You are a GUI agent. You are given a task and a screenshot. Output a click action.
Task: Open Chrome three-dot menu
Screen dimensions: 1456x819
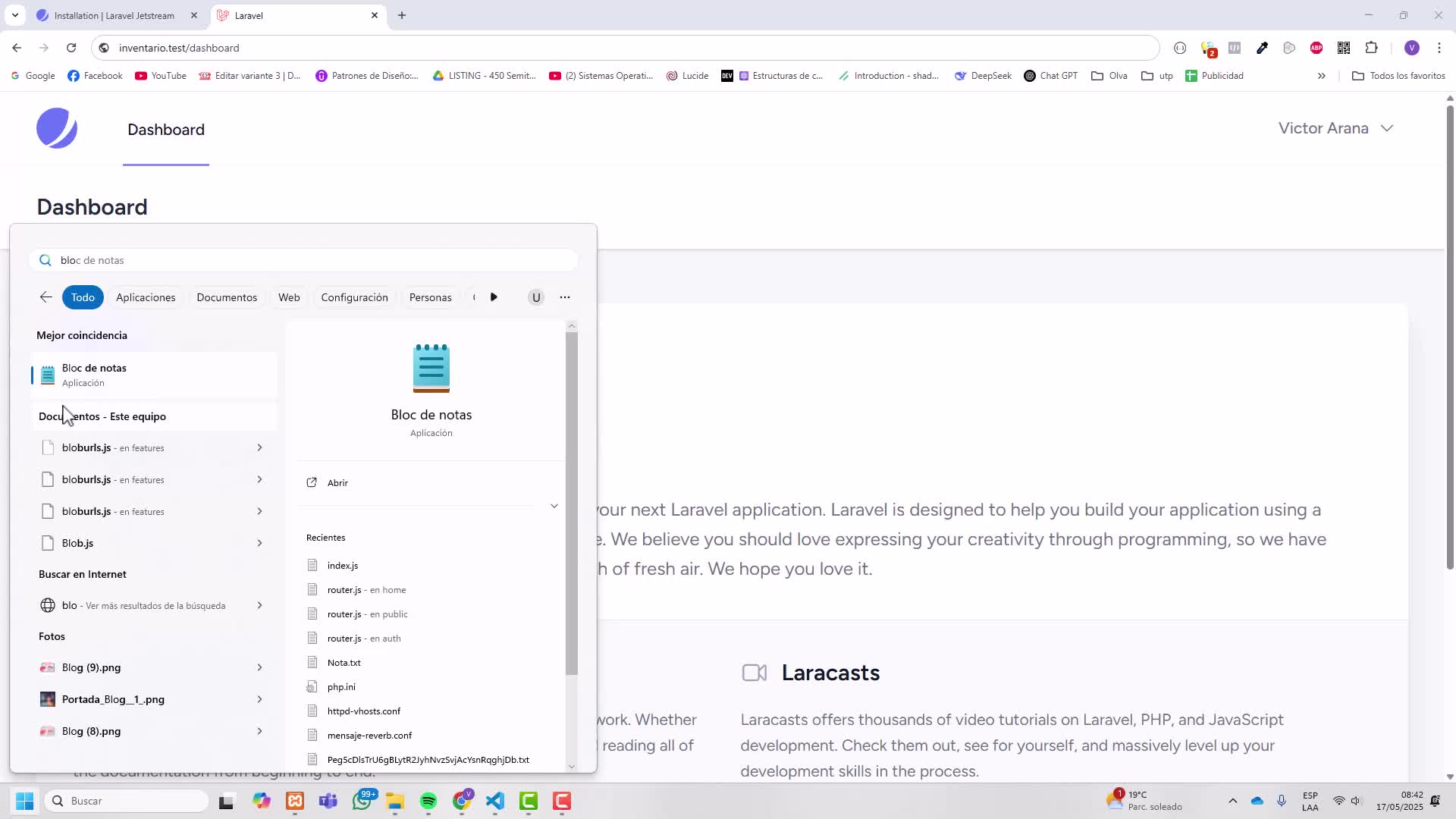click(1439, 48)
